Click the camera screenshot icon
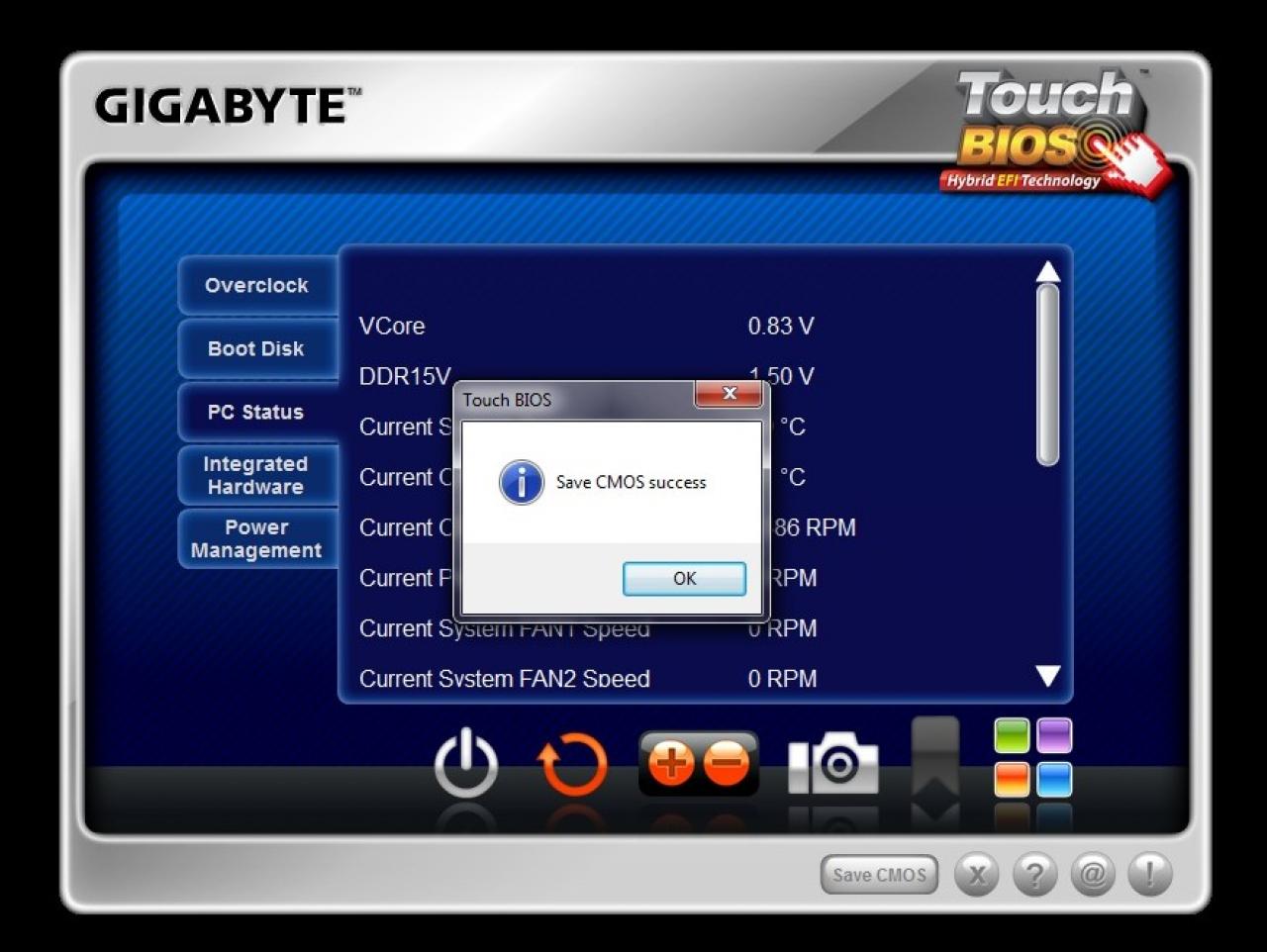Viewport: 1267px width, 952px height. [x=833, y=763]
